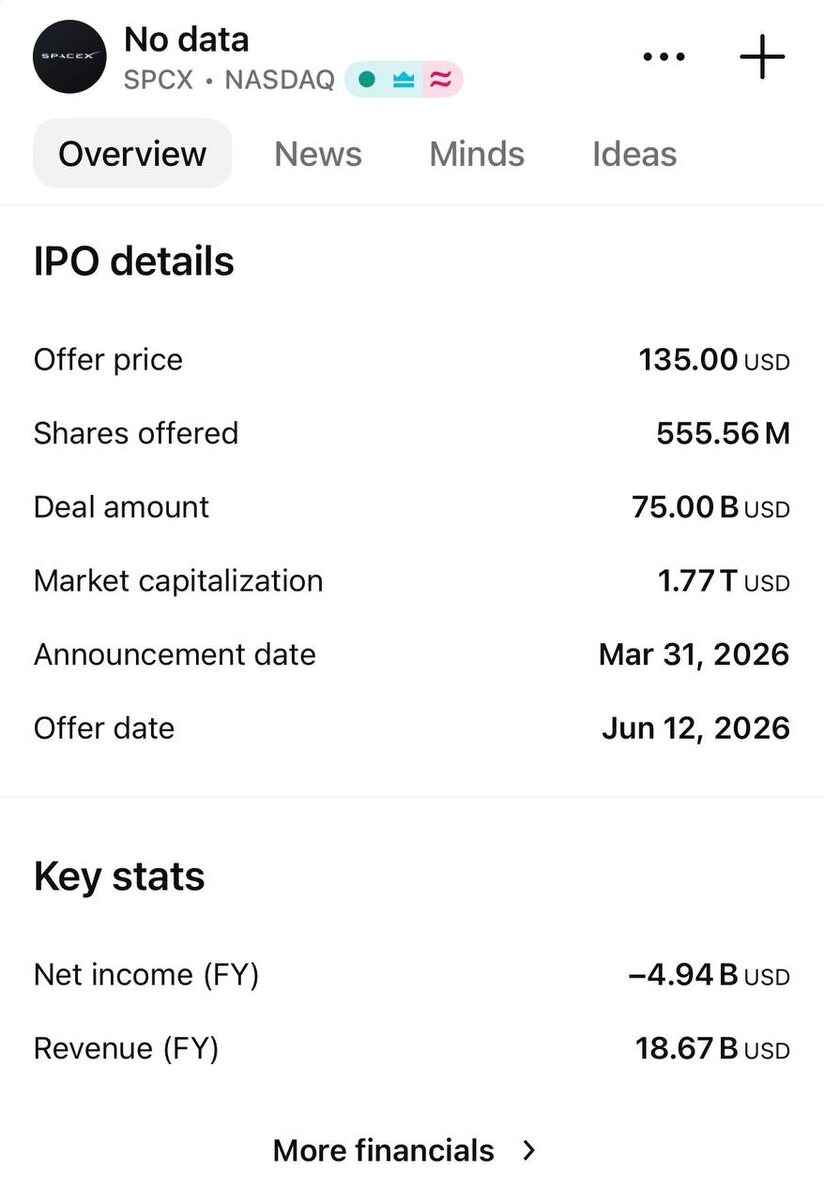This screenshot has width=824, height=1200.
Task: Add symbol with the plus icon
Action: point(763,57)
